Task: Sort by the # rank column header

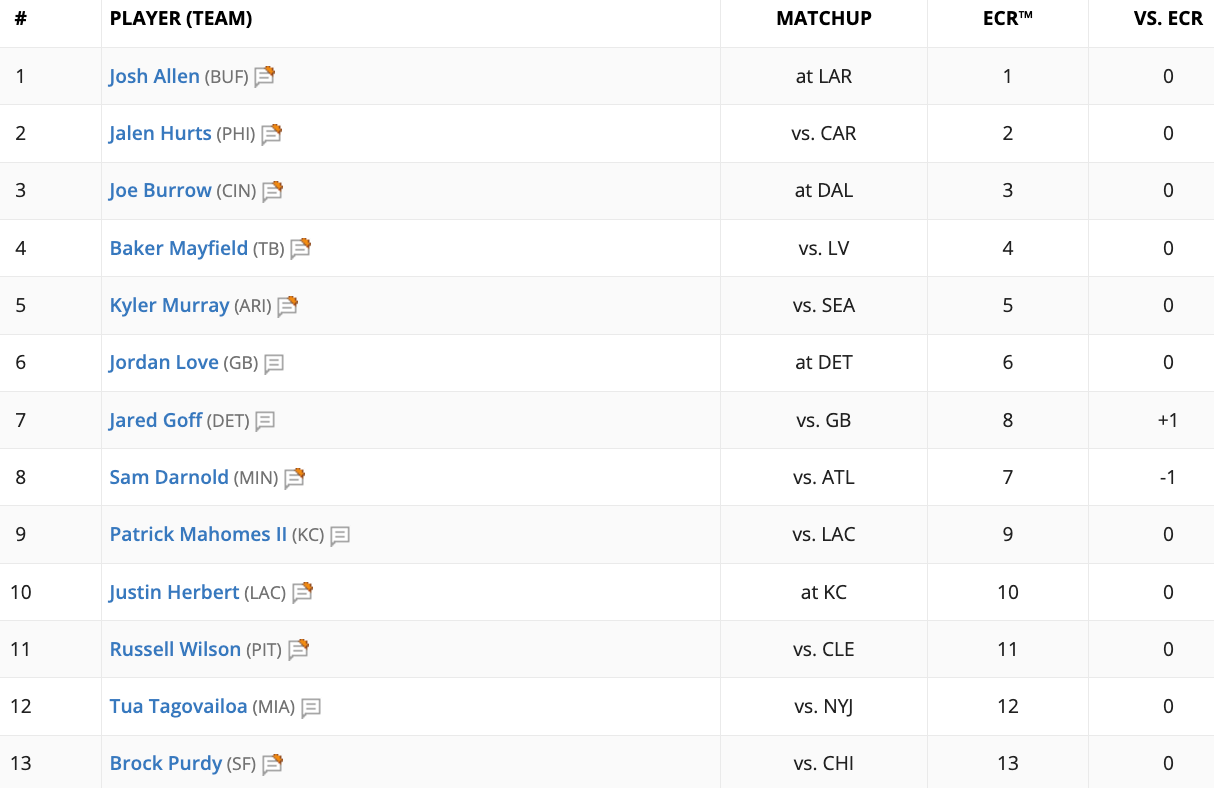Action: point(20,18)
